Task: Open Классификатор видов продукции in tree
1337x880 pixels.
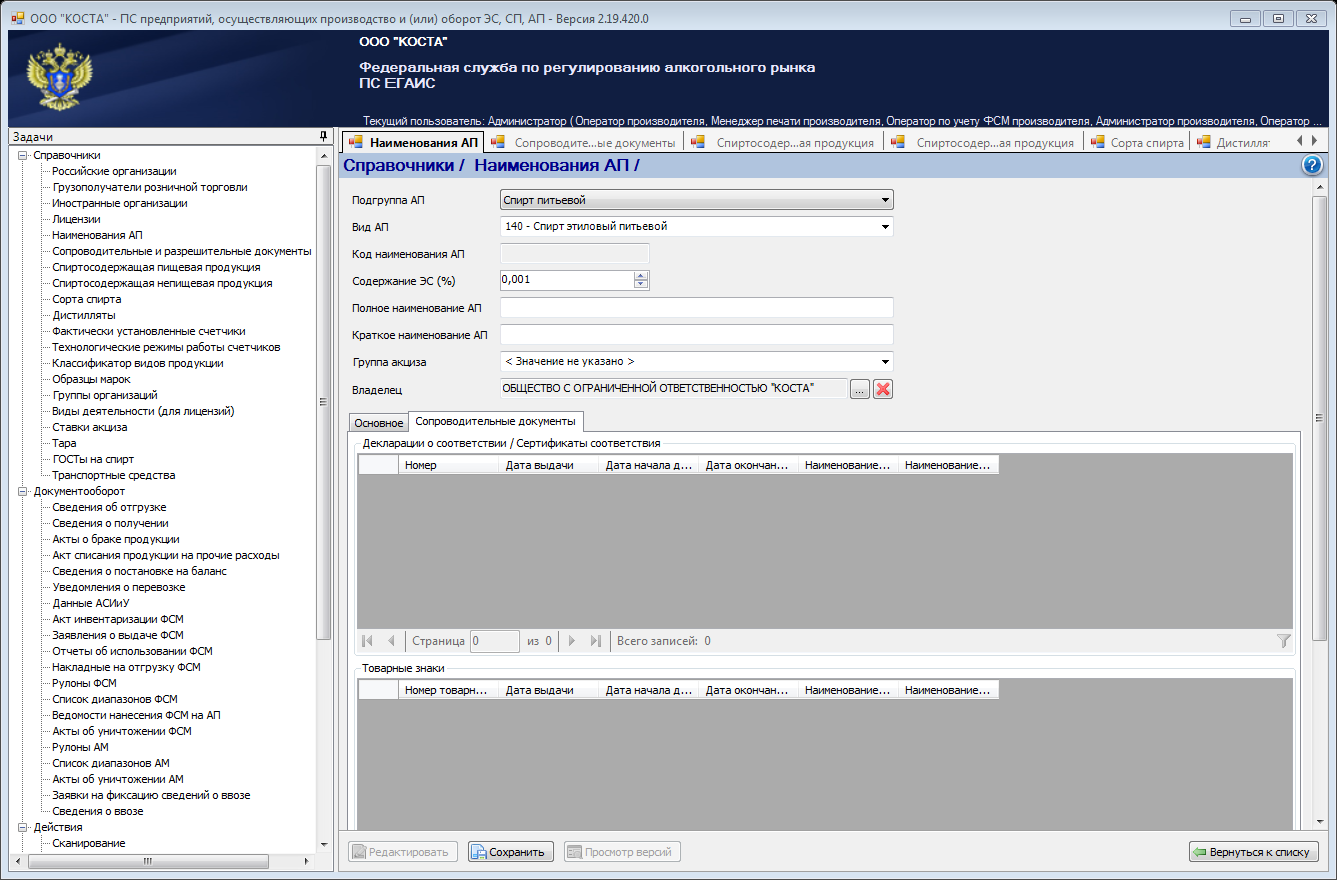Action: coord(138,363)
